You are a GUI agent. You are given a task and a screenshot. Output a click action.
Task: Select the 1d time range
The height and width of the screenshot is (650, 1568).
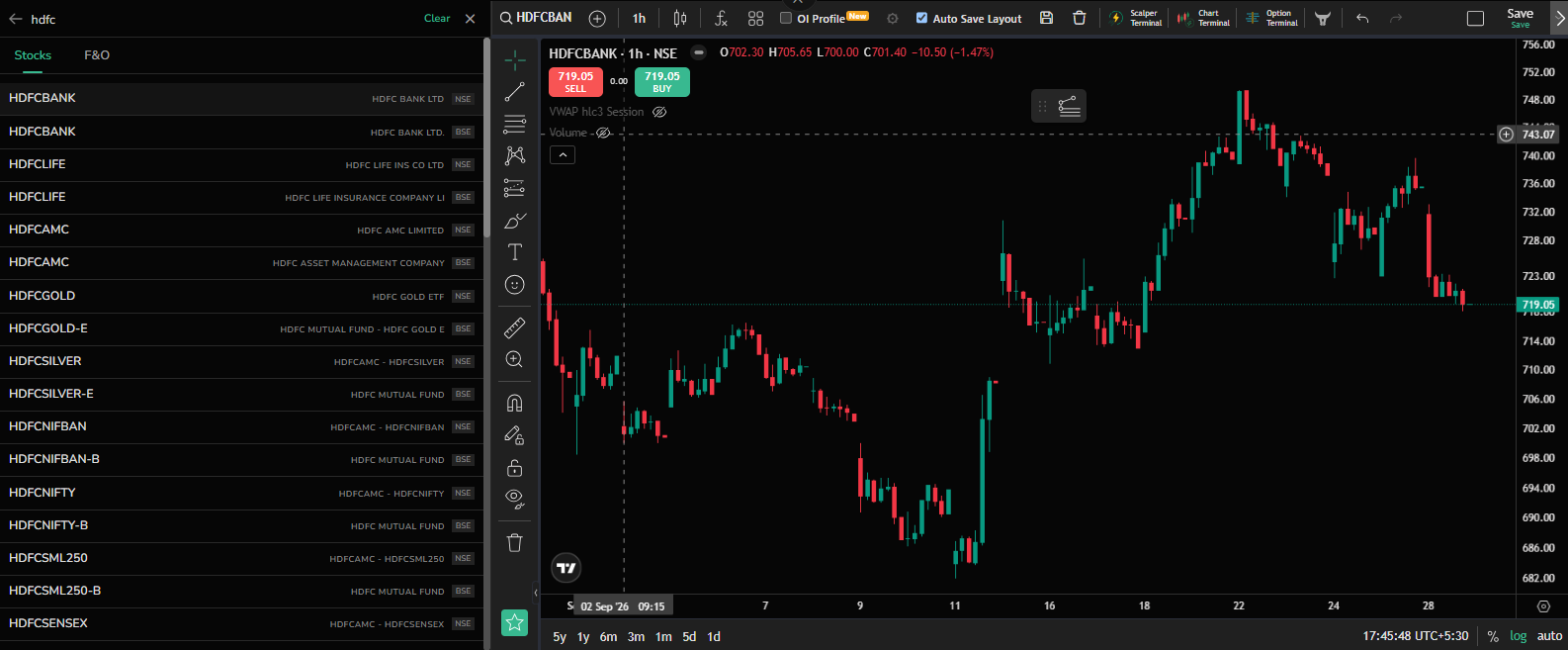pos(714,636)
